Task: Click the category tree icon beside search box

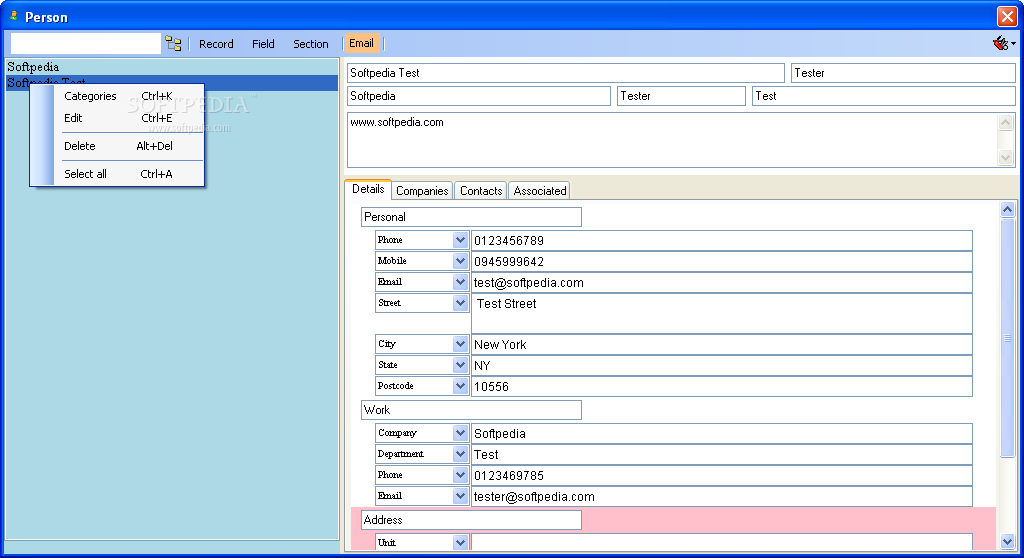Action: (173, 44)
